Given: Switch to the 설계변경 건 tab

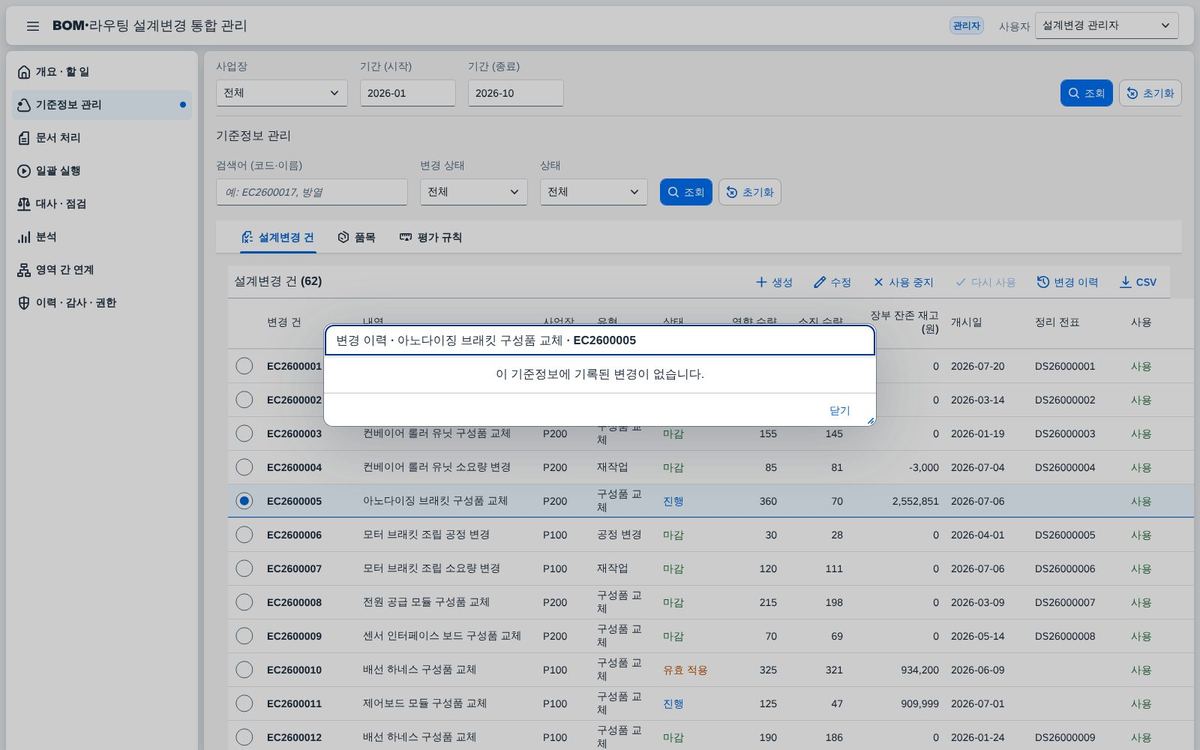Looking at the screenshot, I should point(277,237).
